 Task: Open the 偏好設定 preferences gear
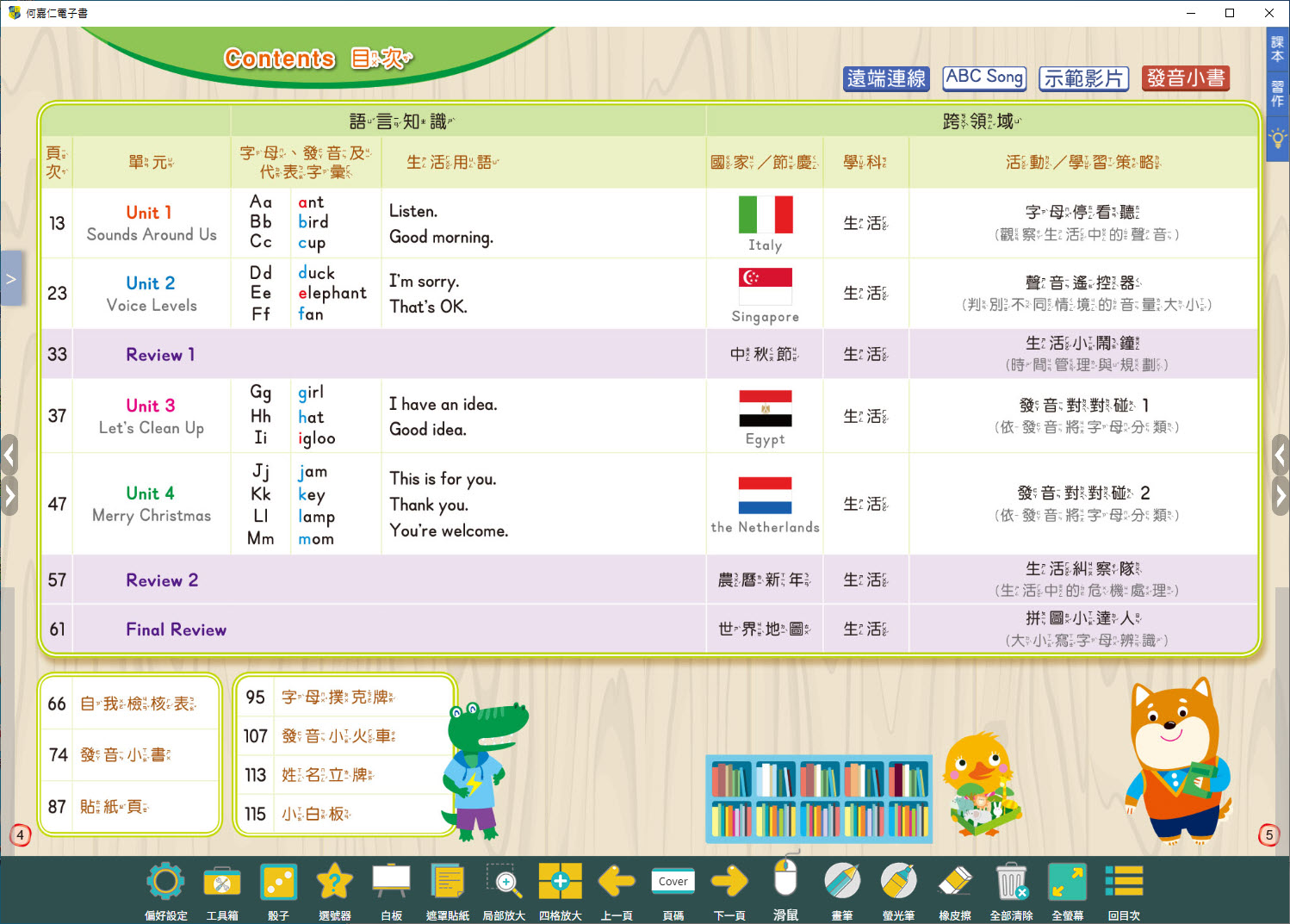tap(165, 882)
